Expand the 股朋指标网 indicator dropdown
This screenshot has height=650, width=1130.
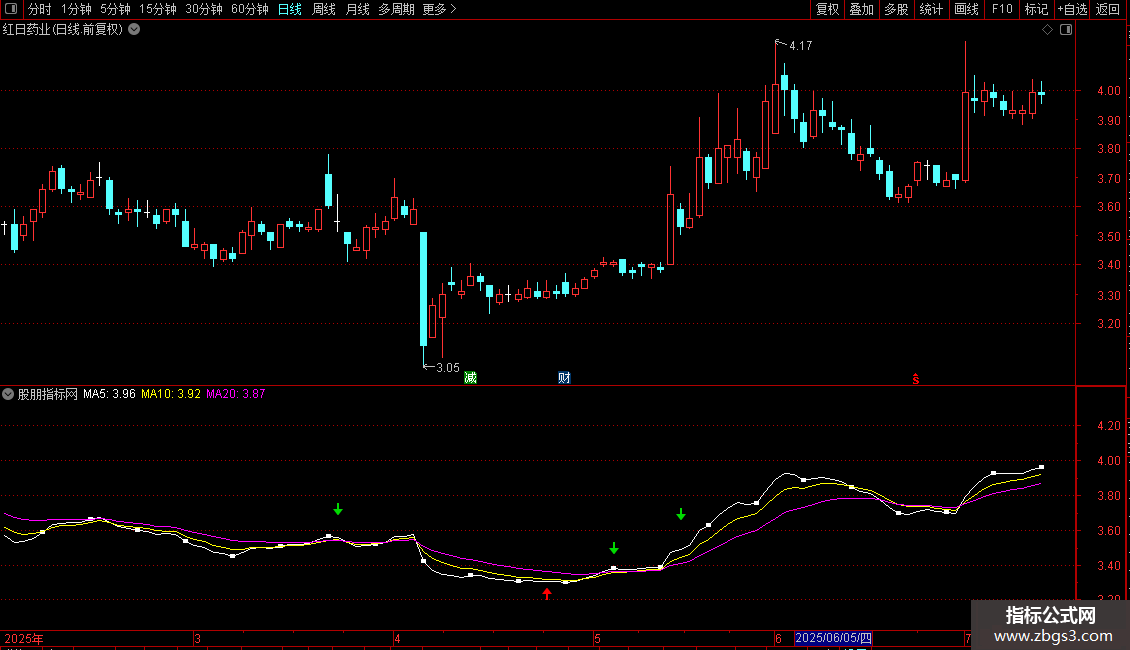[8, 394]
